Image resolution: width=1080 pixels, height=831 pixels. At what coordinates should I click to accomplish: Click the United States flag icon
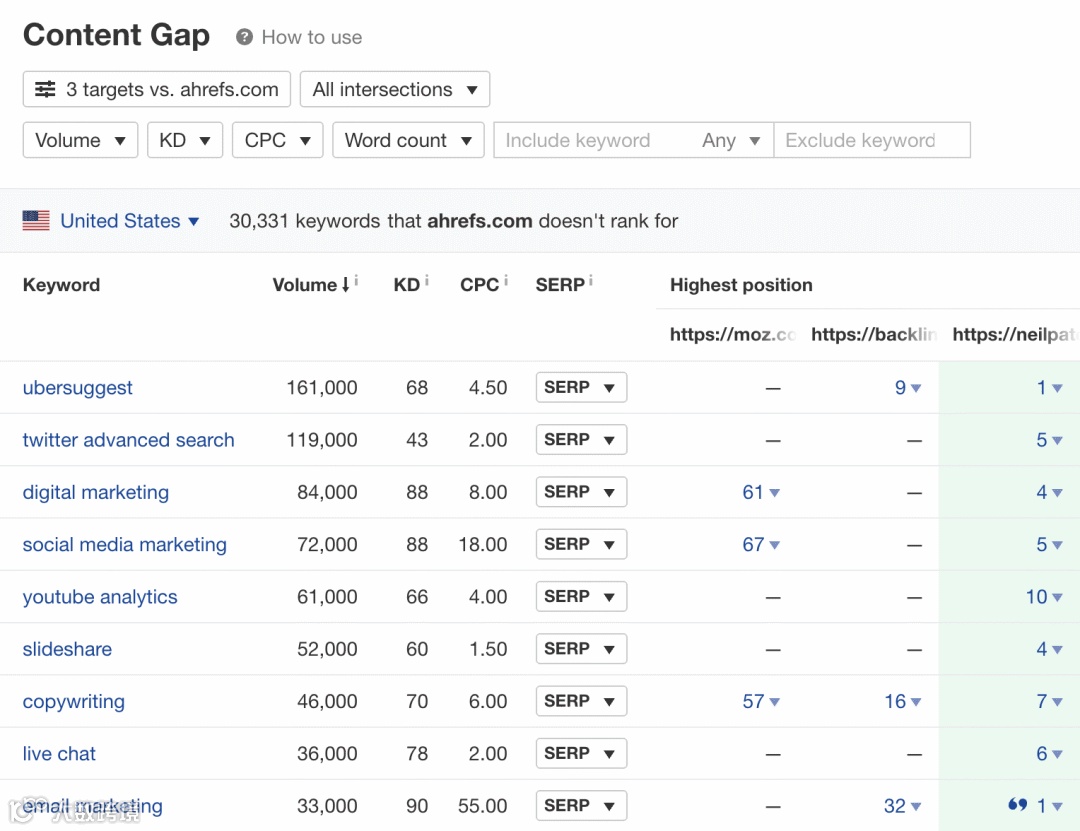(36, 221)
